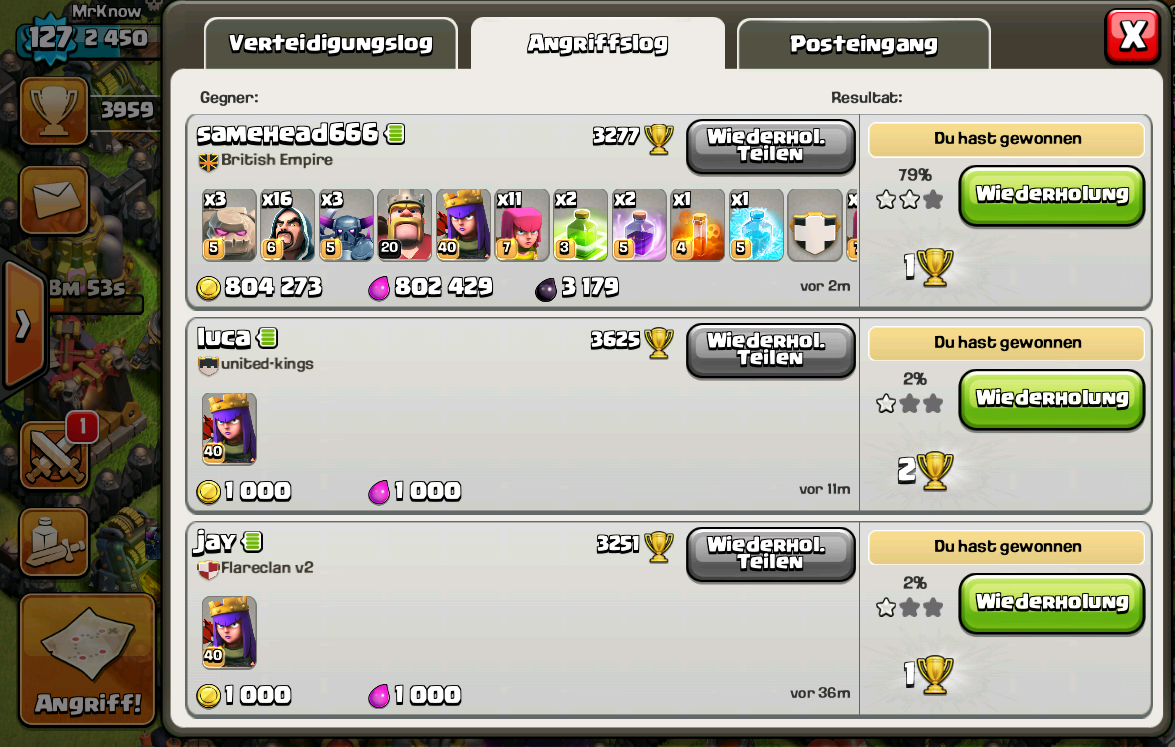The width and height of the screenshot is (1175, 747).
Task: Switch to Posteingang tab
Action: [863, 43]
